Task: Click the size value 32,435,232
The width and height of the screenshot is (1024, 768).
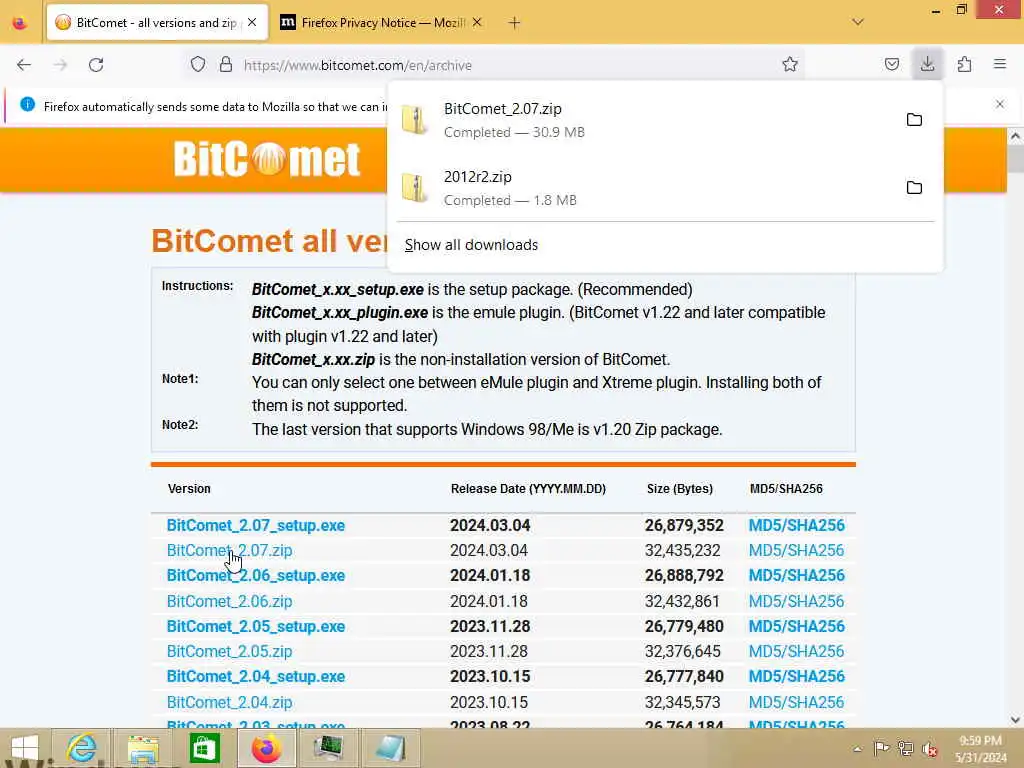Action: (x=682, y=551)
